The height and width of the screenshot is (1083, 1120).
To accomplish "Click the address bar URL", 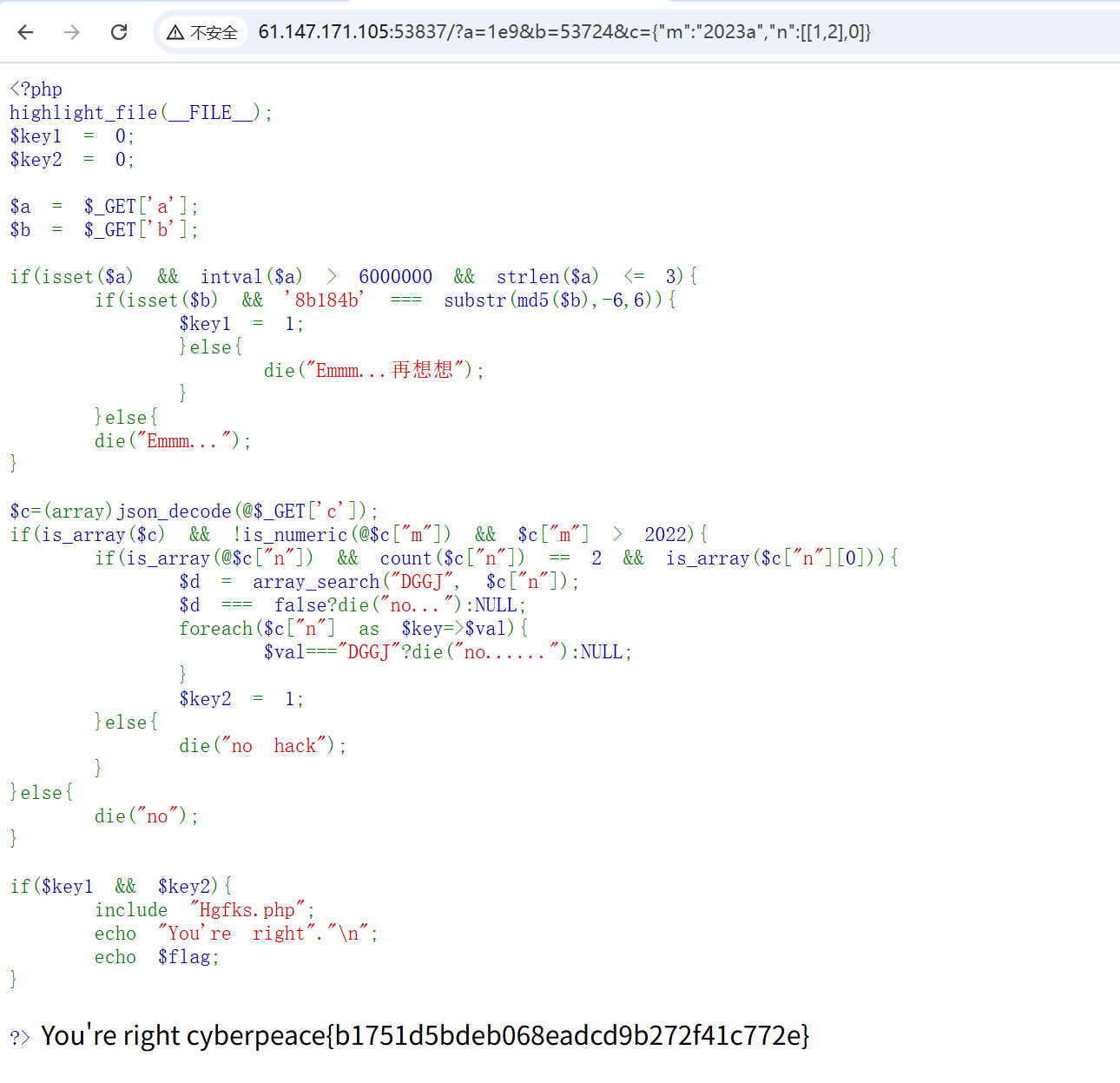I will pos(564,31).
